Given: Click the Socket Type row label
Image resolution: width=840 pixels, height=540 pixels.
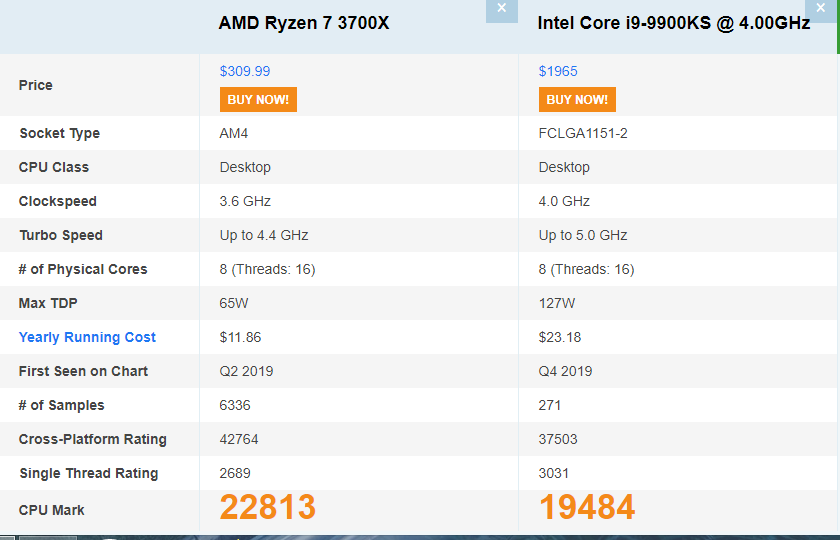Looking at the screenshot, I should click(x=59, y=133).
